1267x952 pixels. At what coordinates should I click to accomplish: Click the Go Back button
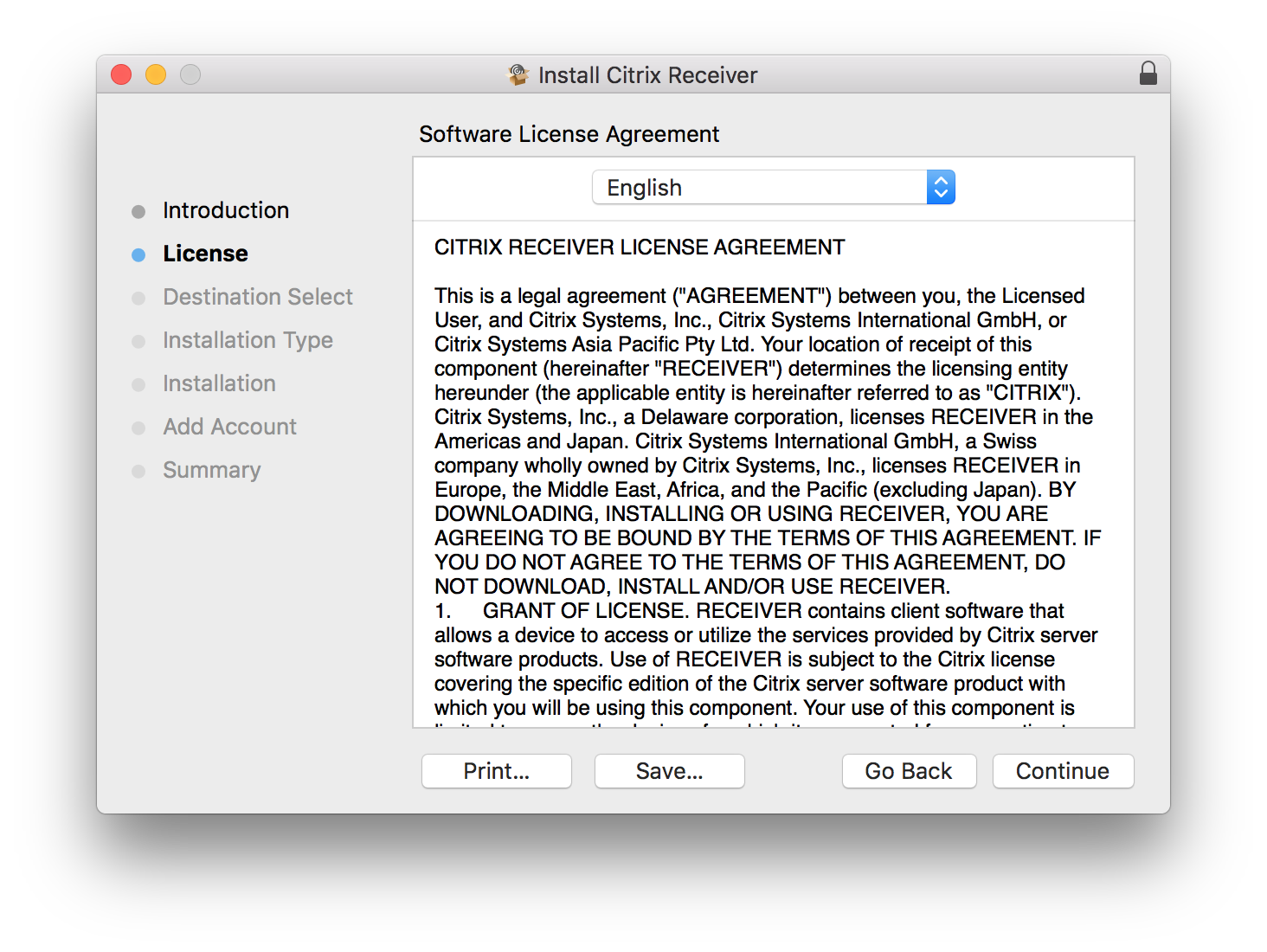pyautogui.click(x=909, y=771)
